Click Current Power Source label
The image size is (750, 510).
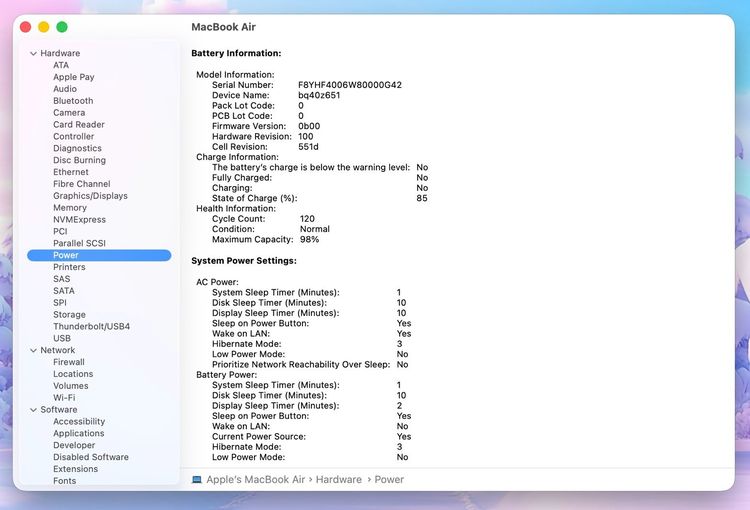point(259,436)
